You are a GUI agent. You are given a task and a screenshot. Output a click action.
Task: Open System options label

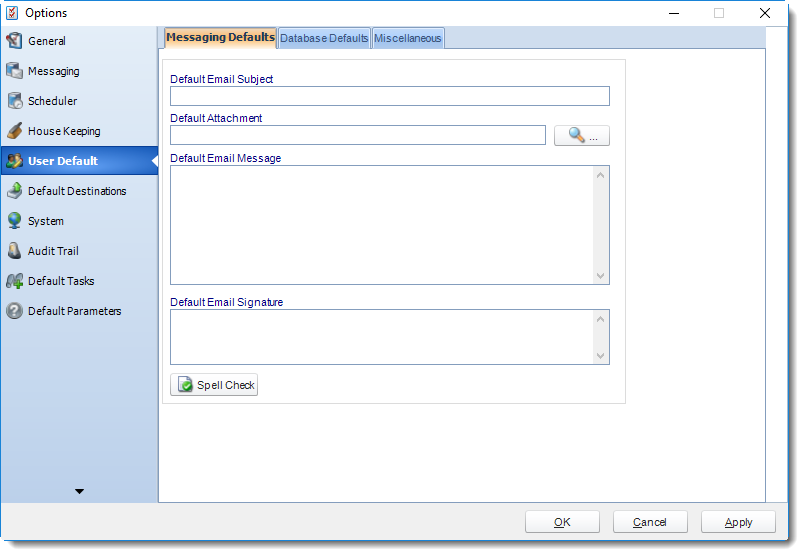pyautogui.click(x=46, y=221)
